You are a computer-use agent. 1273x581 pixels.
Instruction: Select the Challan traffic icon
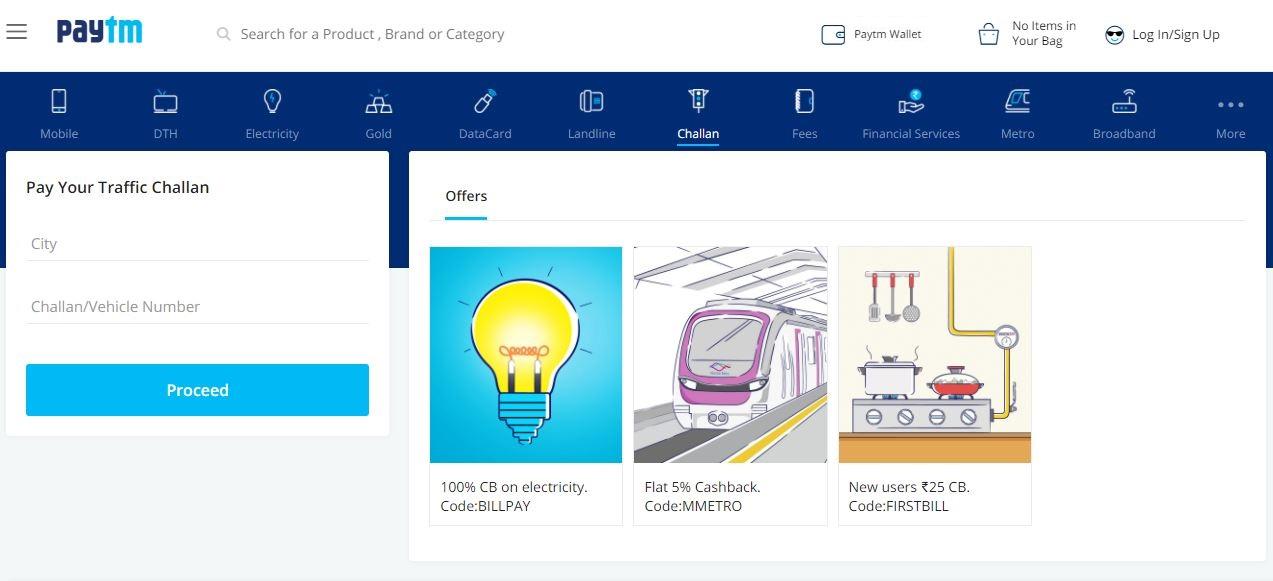click(698, 101)
